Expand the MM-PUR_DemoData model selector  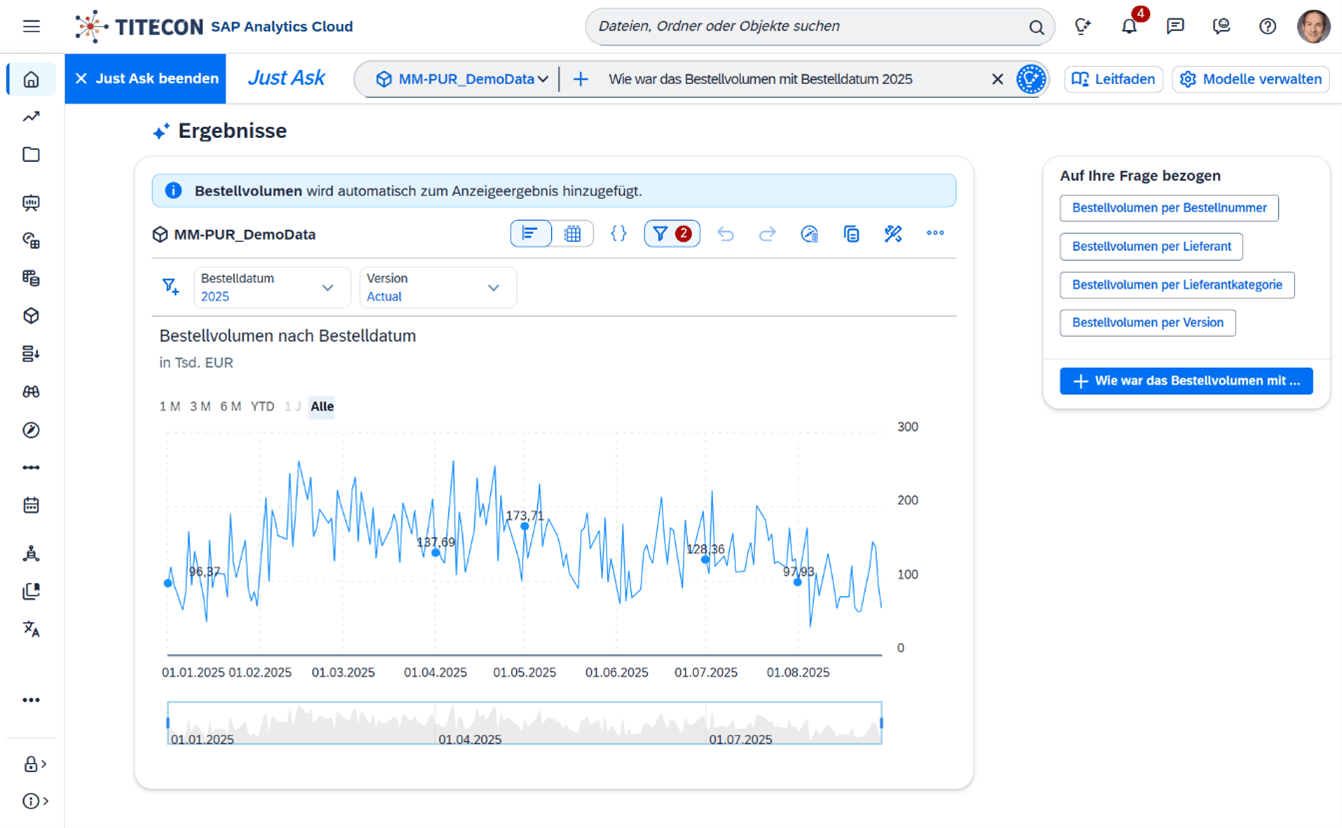(462, 79)
